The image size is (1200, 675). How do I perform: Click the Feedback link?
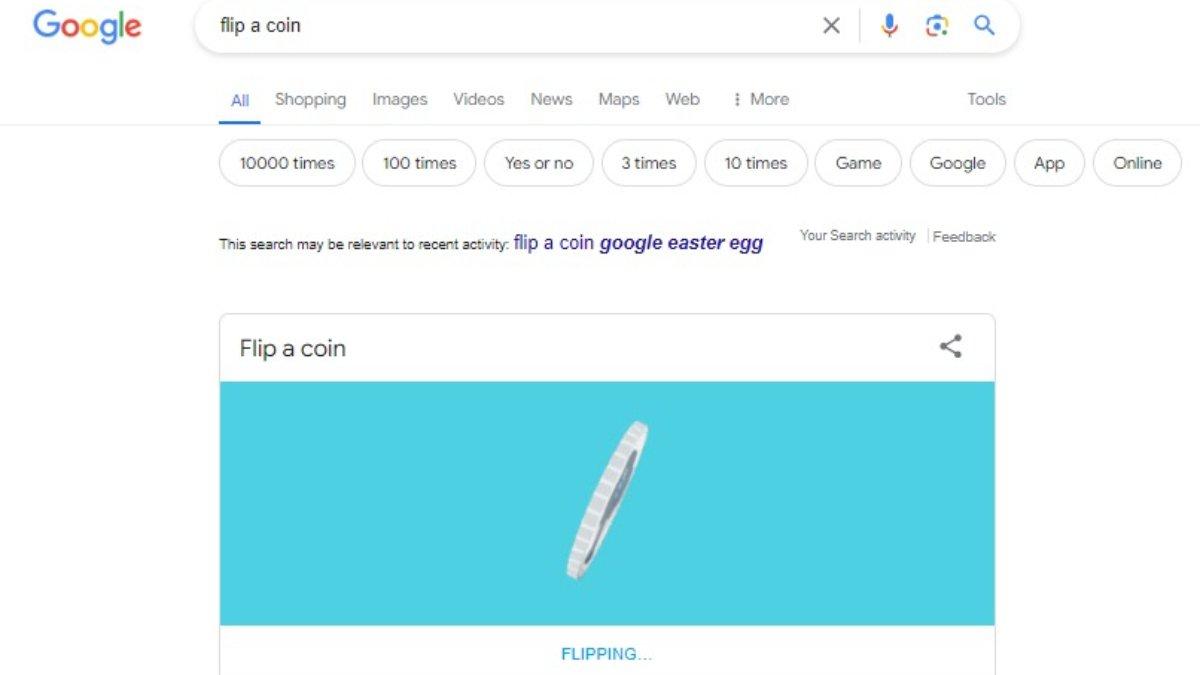pos(964,237)
